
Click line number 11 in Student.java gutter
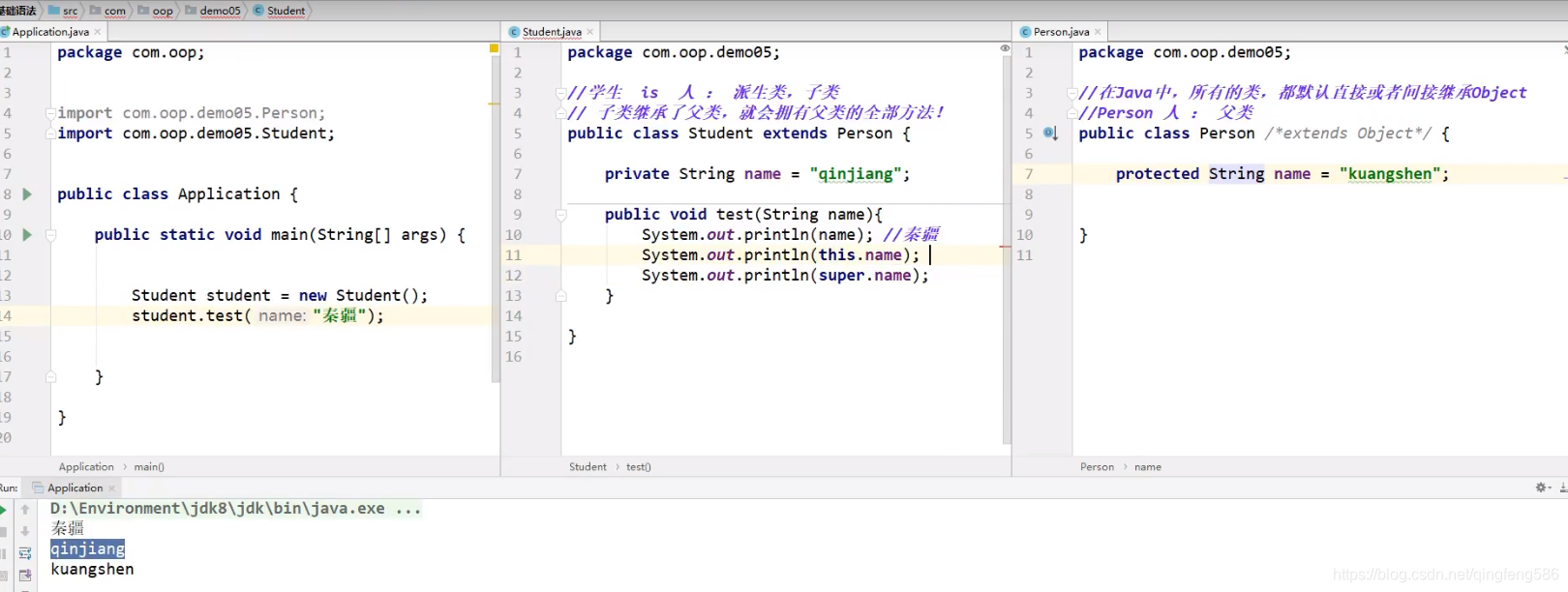[x=513, y=255]
